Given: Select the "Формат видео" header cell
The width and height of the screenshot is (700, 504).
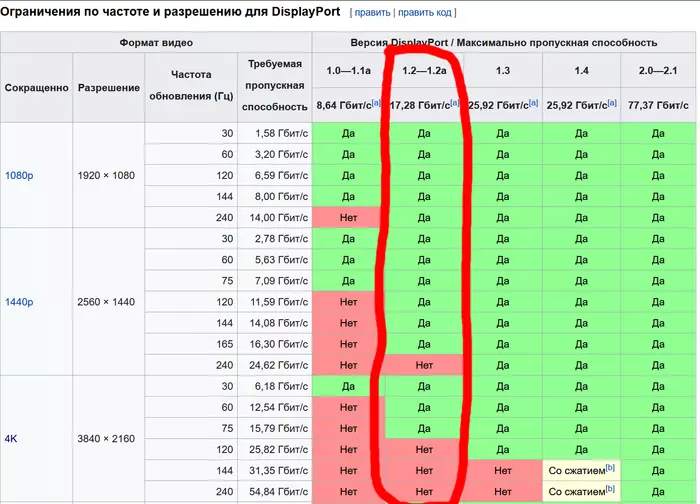Looking at the screenshot, I should (156, 42).
